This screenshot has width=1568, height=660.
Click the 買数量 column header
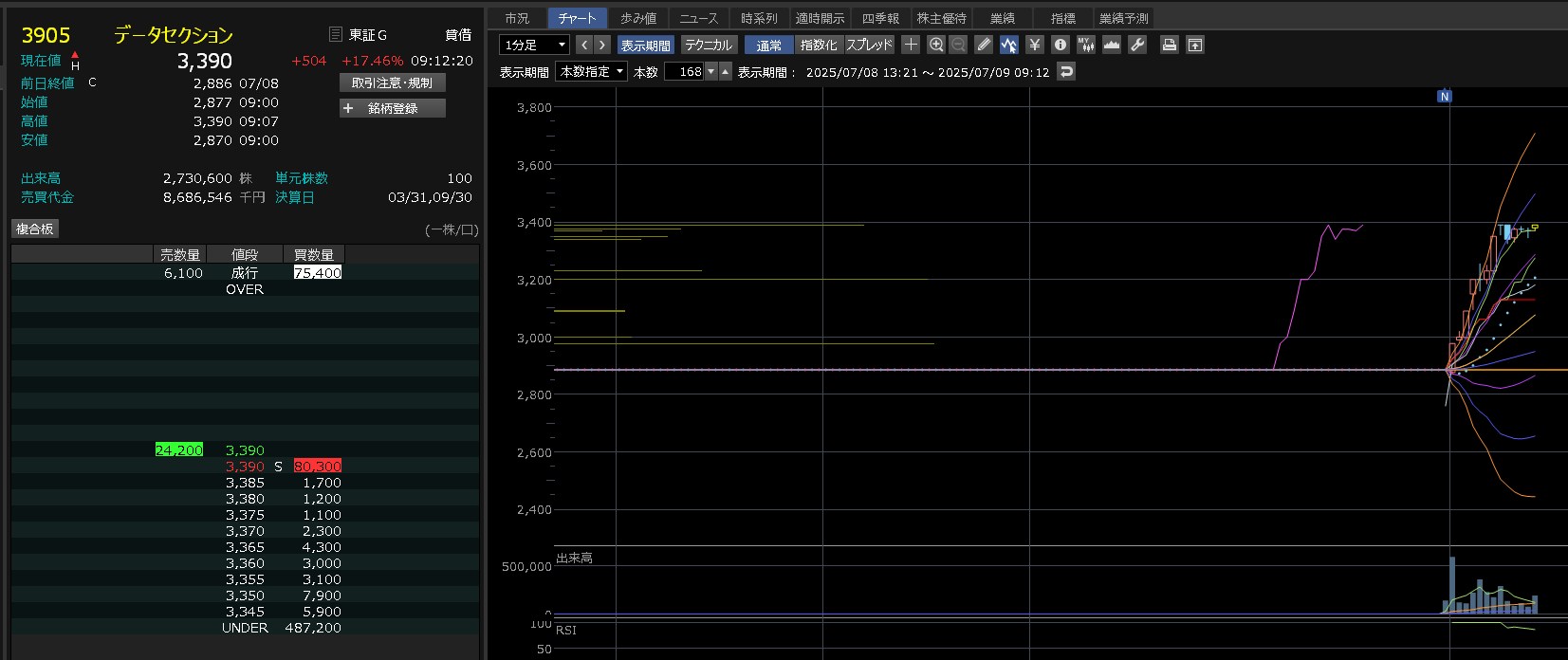coord(314,254)
